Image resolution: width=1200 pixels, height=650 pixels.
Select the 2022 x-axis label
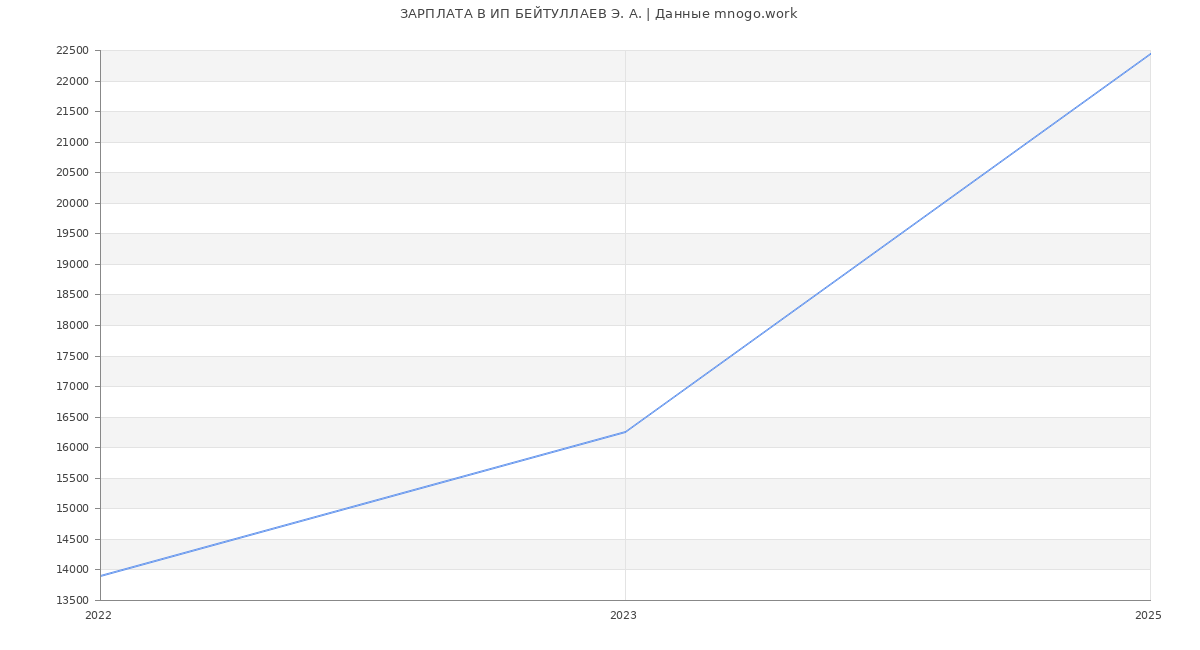pyautogui.click(x=98, y=616)
